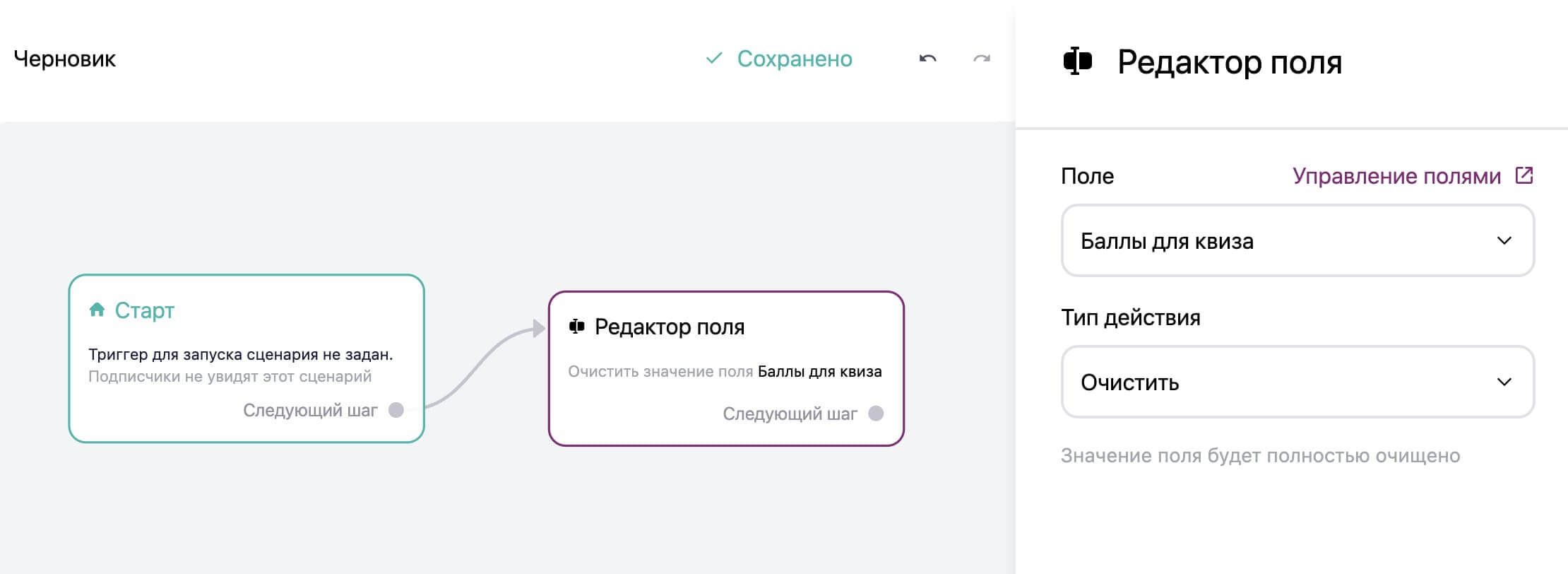Click the home icon in Старт block
This screenshot has width=1568, height=574.
pos(97,310)
